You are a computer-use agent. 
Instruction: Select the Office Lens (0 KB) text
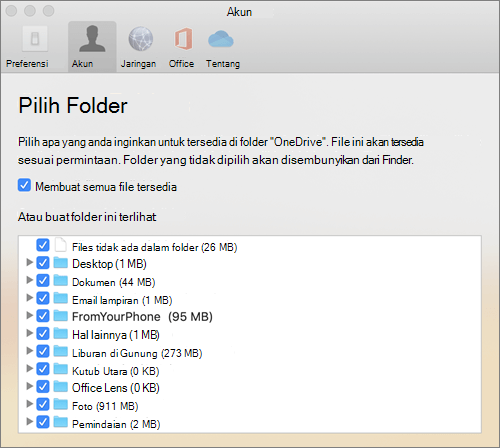click(116, 388)
